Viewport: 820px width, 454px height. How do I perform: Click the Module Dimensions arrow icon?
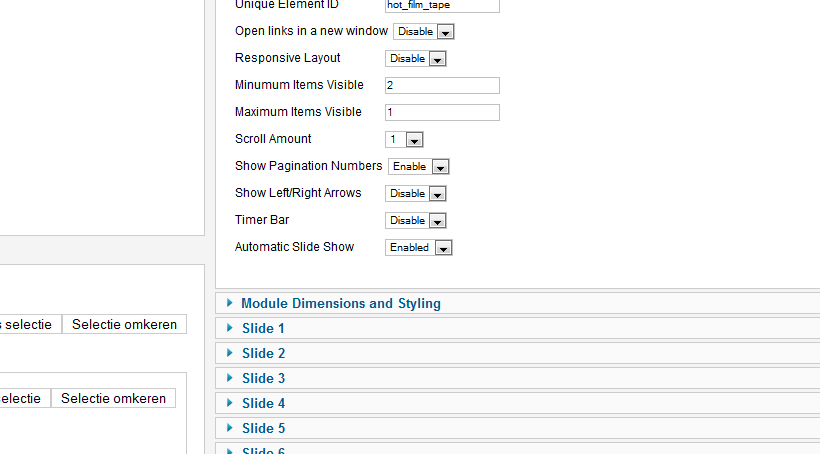tap(230, 303)
